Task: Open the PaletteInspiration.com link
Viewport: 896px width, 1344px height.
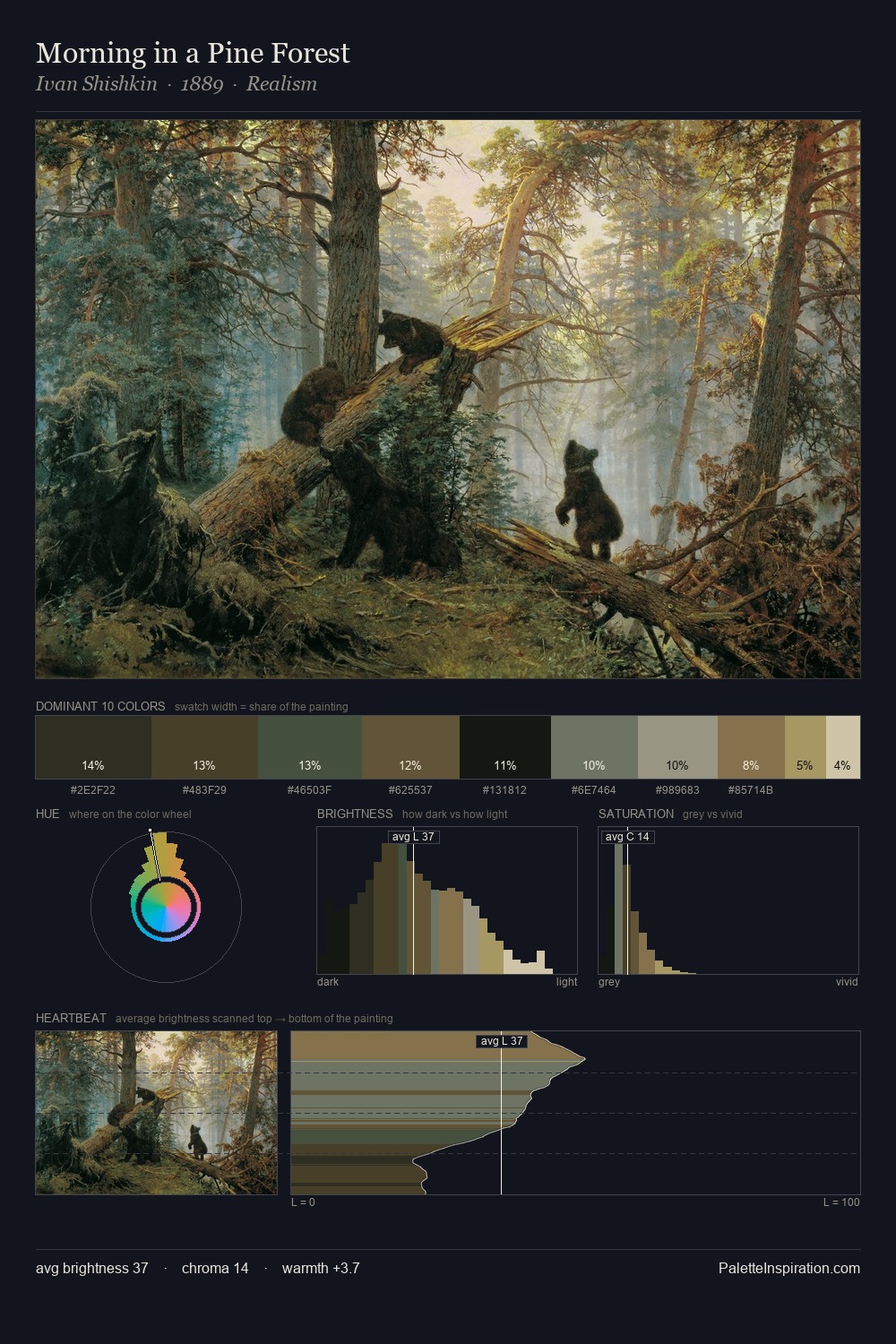Action: (789, 1268)
